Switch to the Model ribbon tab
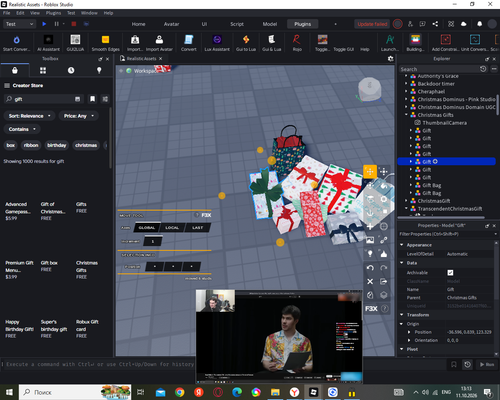 tap(270, 24)
